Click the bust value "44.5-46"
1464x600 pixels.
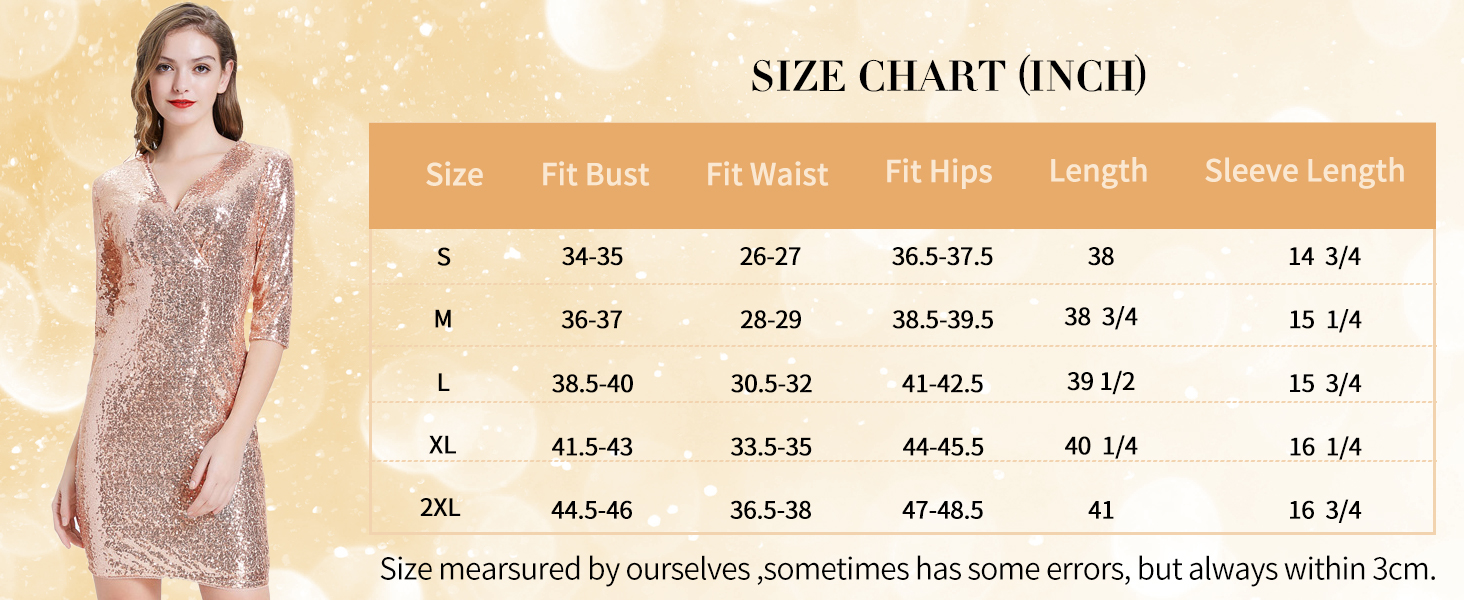[x=592, y=510]
